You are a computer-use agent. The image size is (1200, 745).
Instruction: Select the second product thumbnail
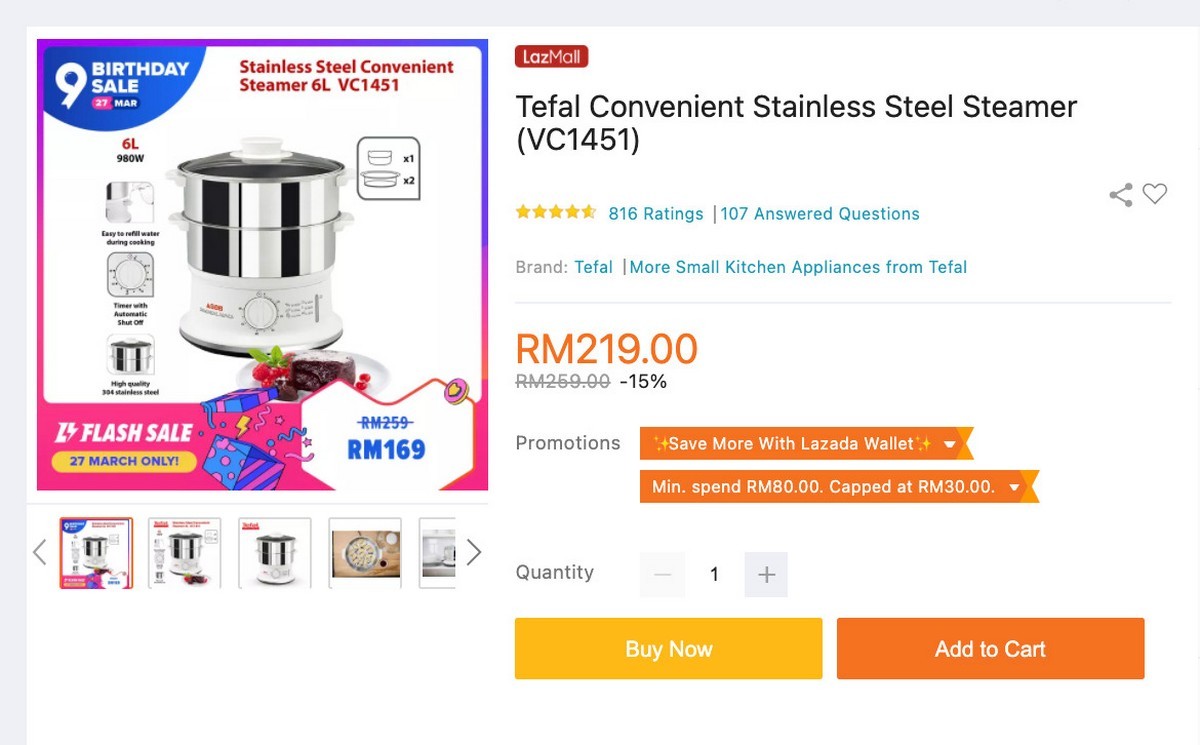click(x=185, y=552)
